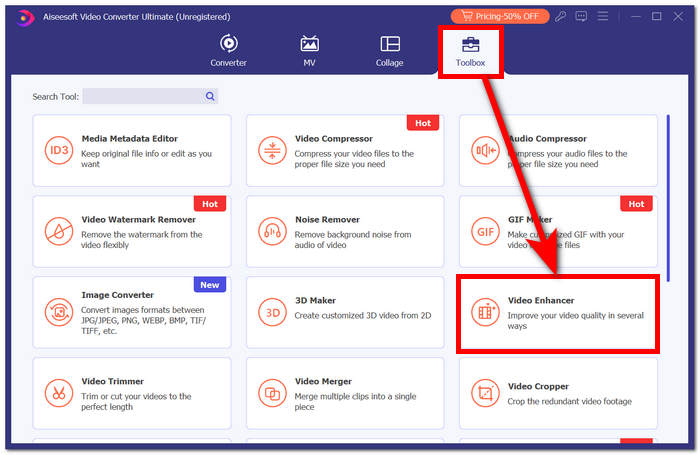Click the Video Compressor icon

pos(272,150)
